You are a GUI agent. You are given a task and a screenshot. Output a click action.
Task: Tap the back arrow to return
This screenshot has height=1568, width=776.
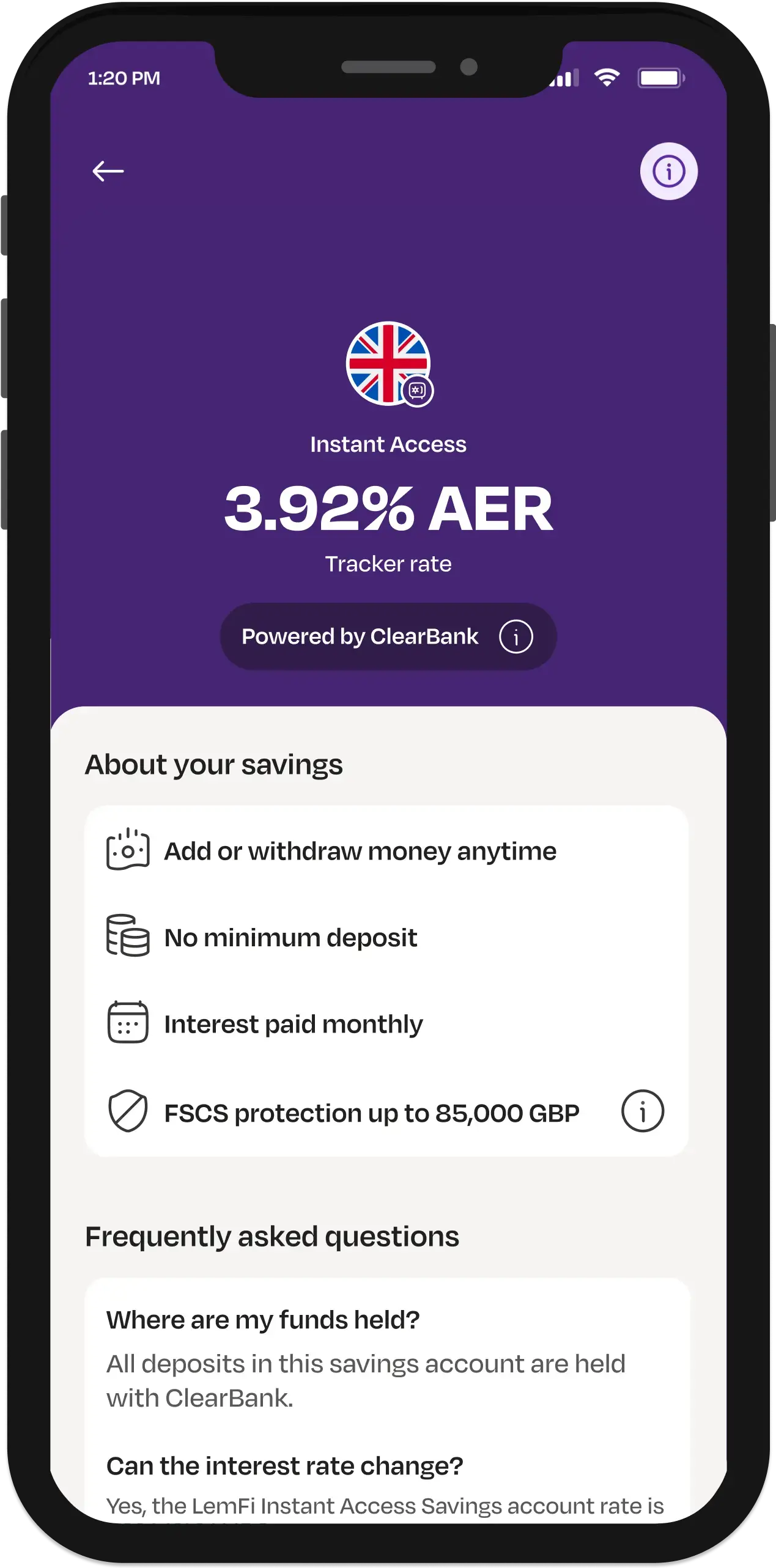[109, 171]
